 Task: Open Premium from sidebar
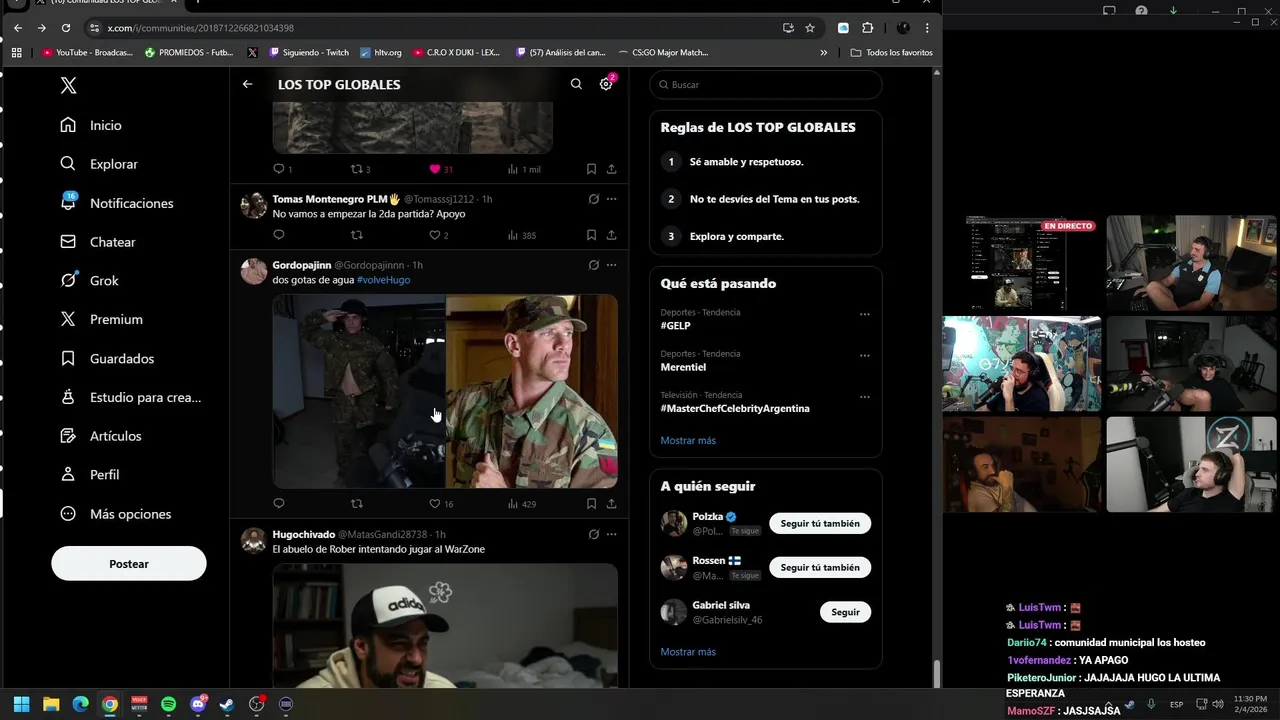(x=101, y=319)
